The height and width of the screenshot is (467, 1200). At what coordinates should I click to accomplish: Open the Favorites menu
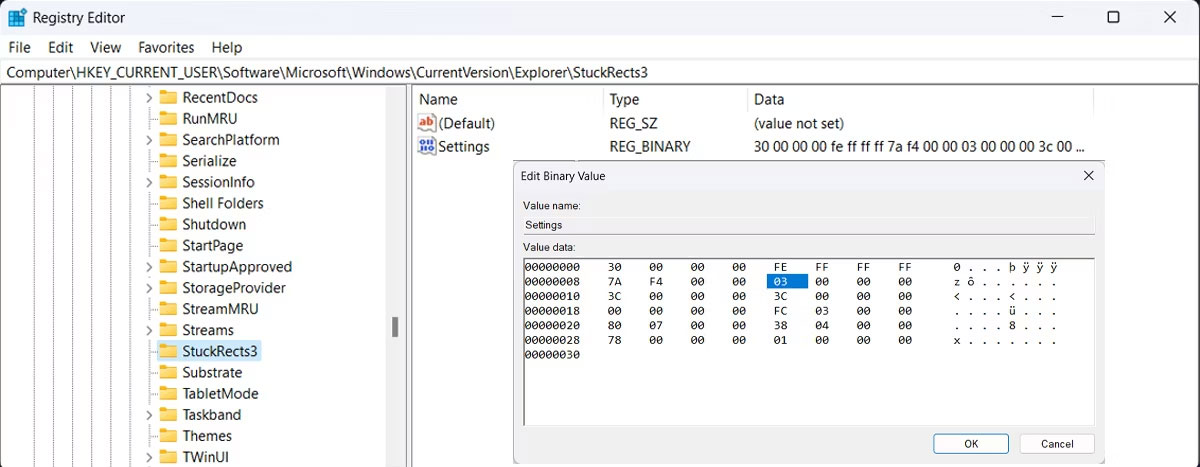[166, 47]
